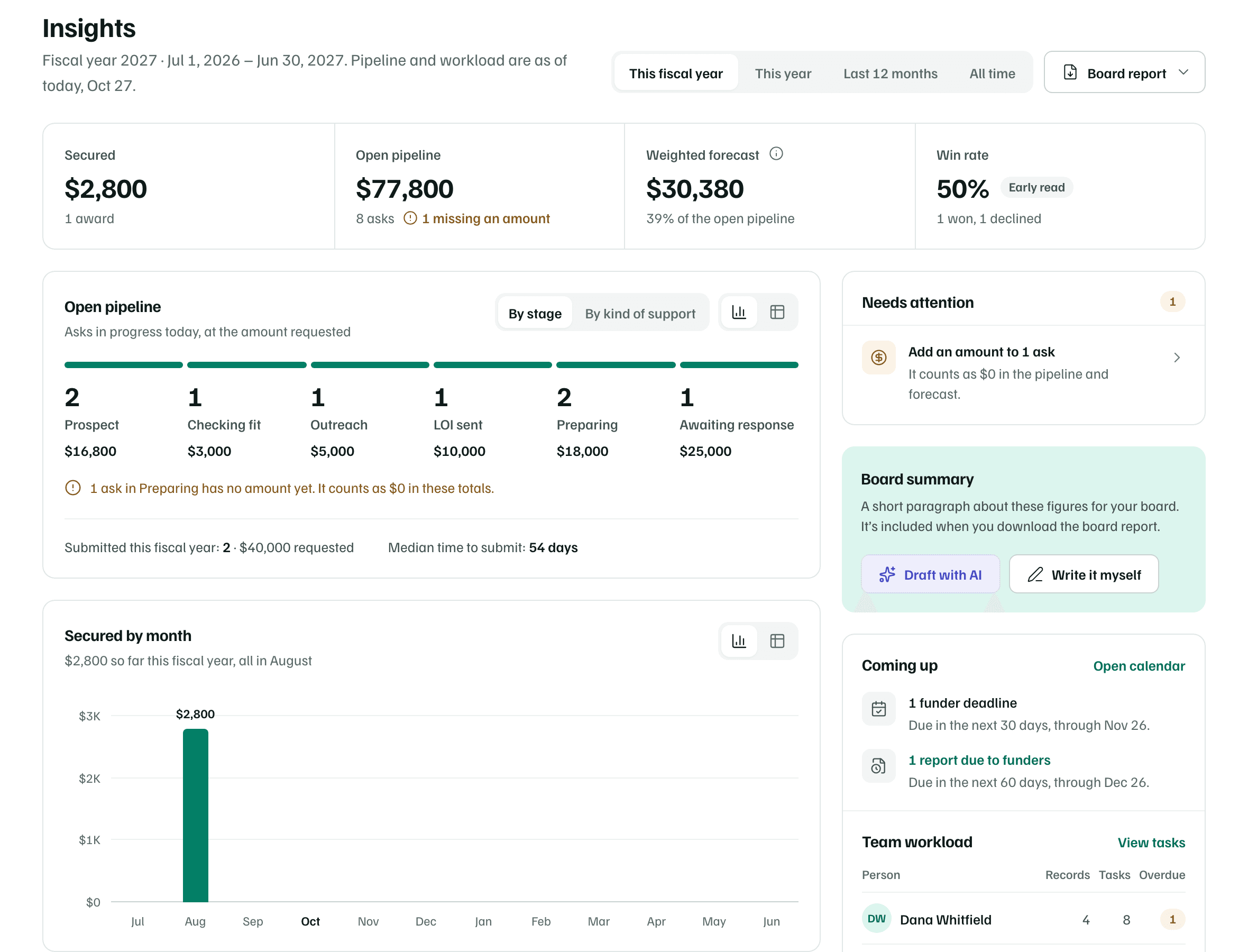Click the pencil icon on Write it myself
This screenshot has width=1248, height=952.
1035,574
